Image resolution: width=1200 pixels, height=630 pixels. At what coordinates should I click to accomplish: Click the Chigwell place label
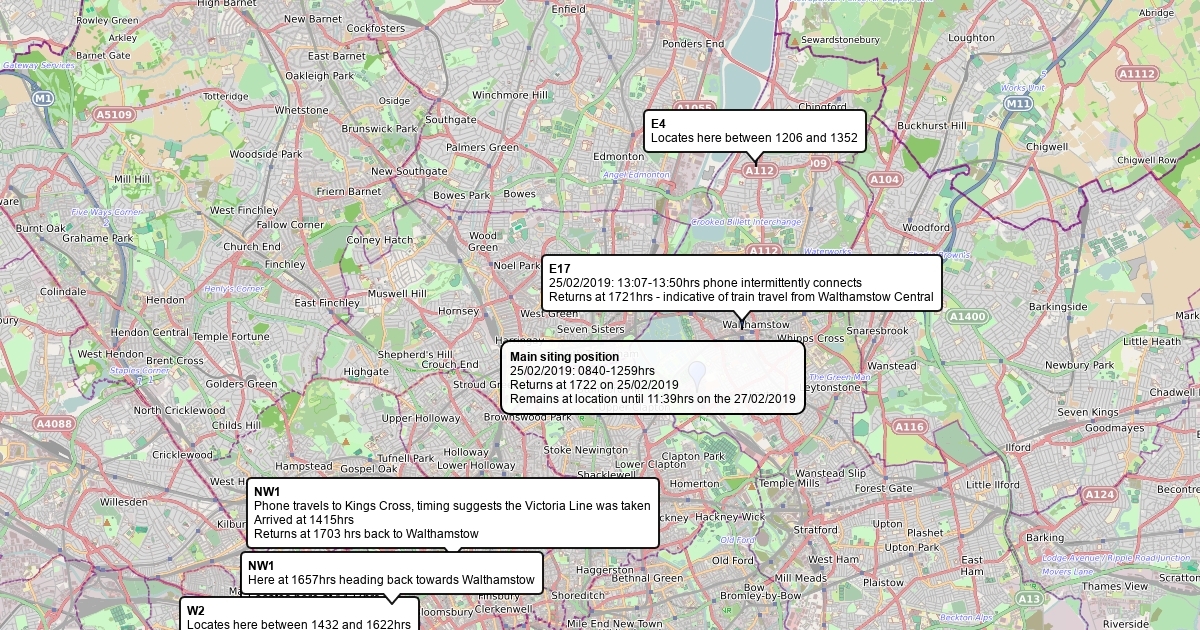(1046, 146)
